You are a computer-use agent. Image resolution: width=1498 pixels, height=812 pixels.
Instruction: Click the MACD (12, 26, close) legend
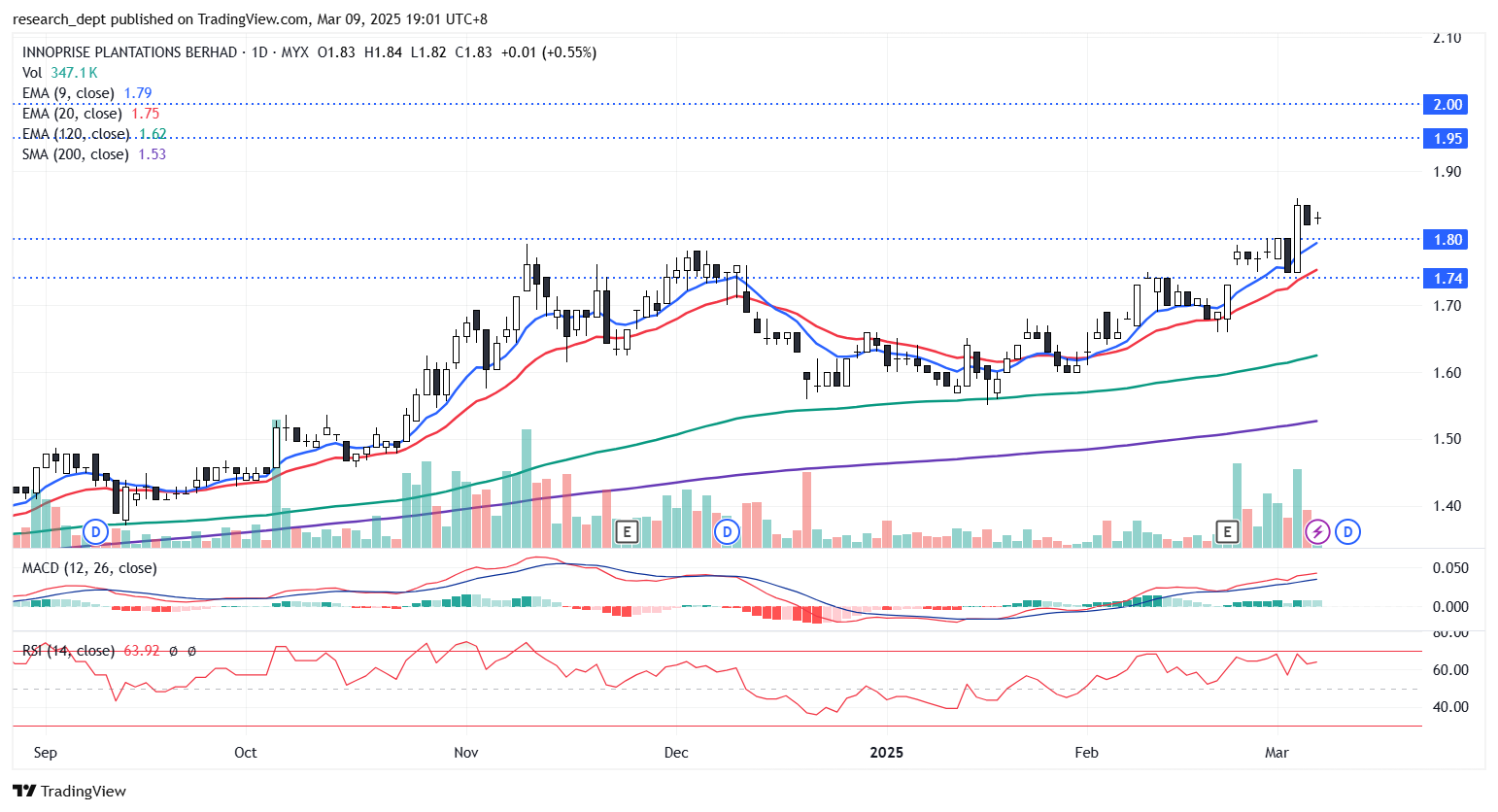89,568
